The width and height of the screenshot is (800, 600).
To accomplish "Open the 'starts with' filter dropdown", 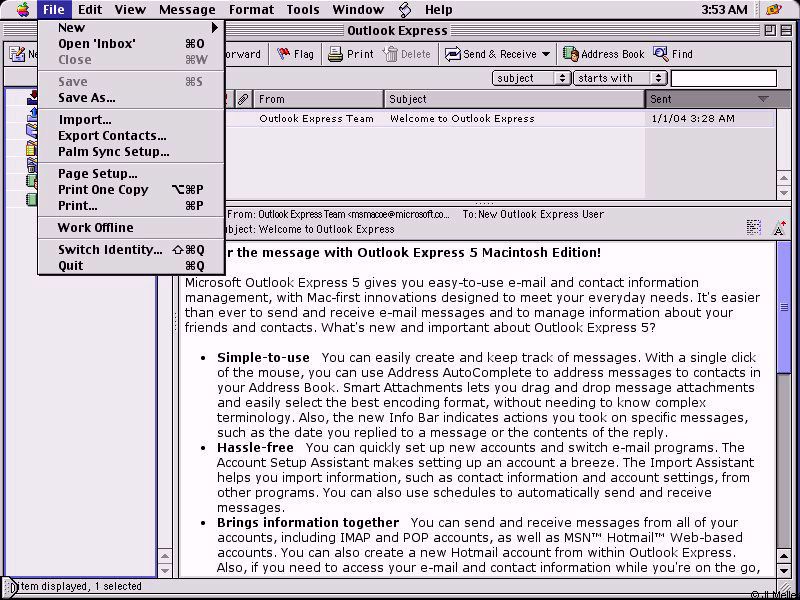I will 620,78.
